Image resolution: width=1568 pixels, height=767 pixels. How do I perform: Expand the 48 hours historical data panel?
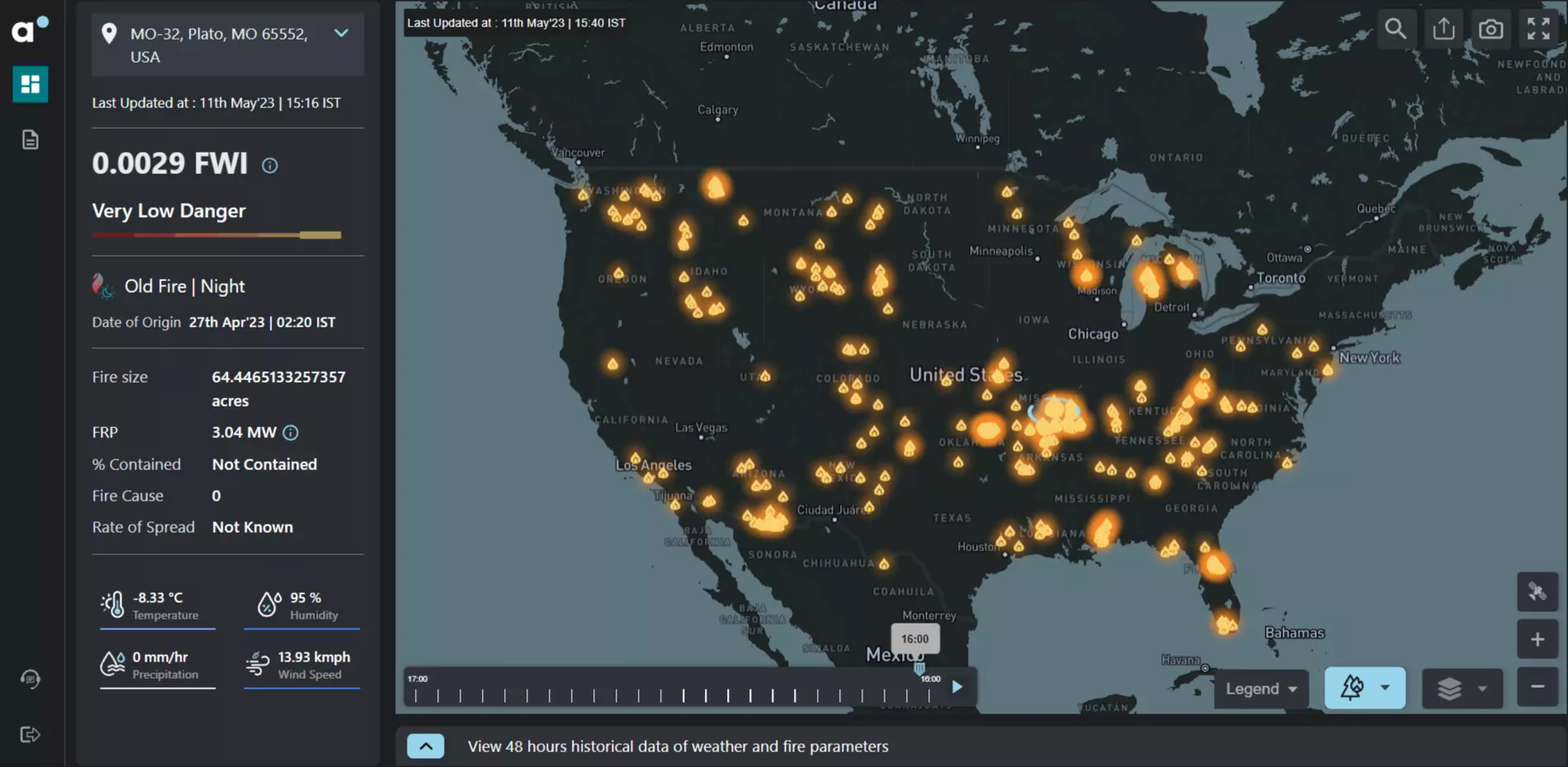coord(426,746)
